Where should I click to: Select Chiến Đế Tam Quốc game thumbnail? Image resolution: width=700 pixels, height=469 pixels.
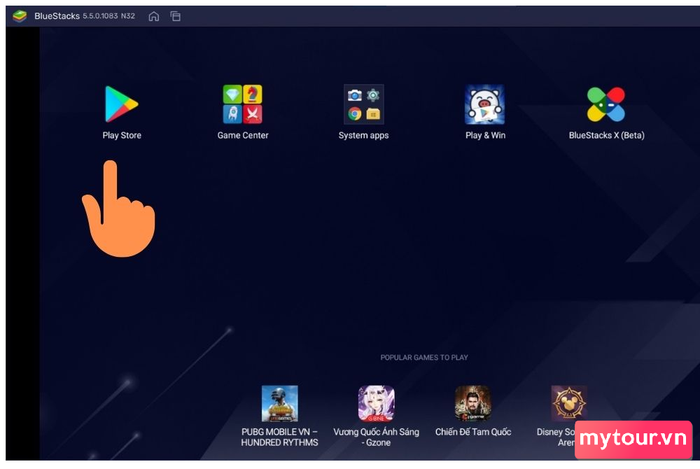pos(473,403)
